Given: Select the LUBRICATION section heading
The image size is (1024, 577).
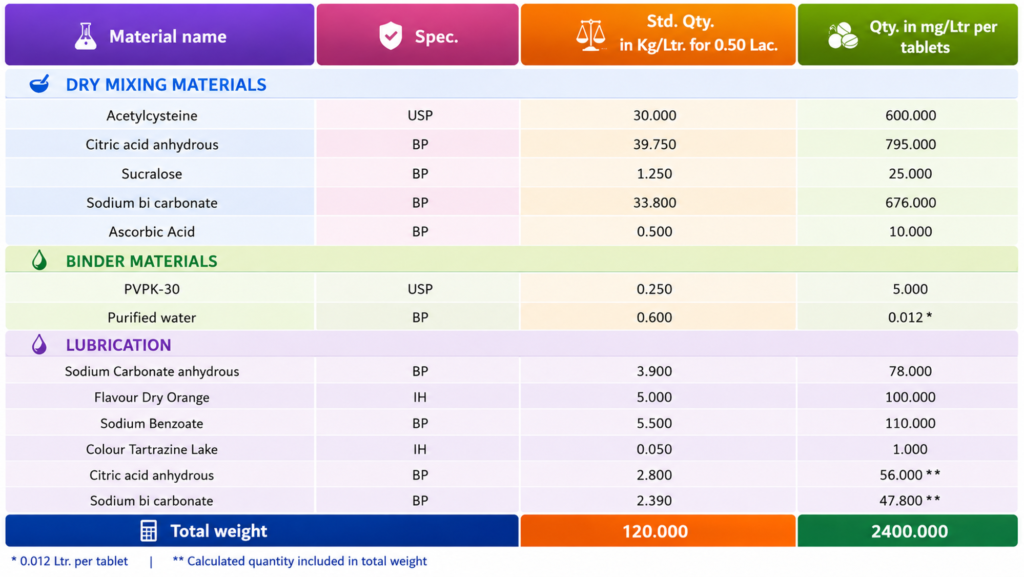Looking at the screenshot, I should coord(118,345).
